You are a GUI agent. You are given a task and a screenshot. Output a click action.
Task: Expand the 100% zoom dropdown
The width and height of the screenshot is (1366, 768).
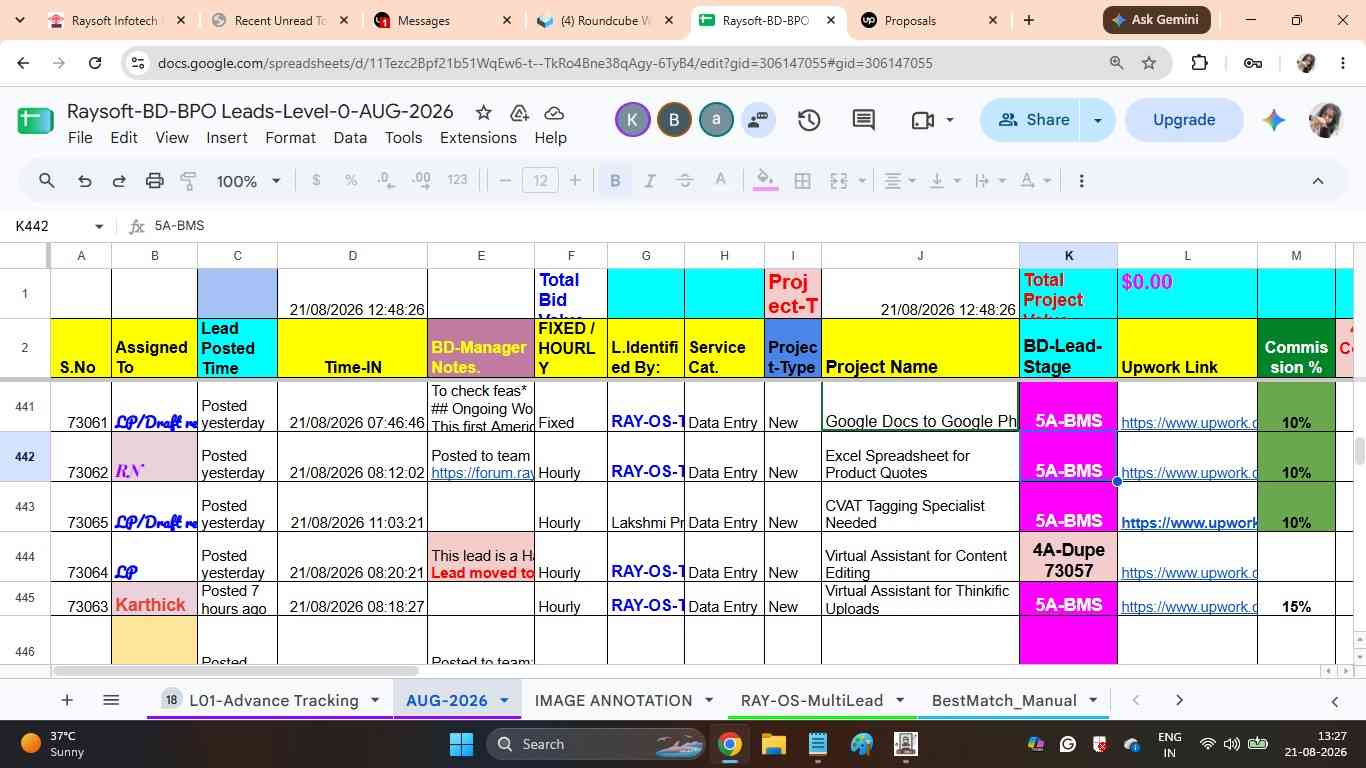pyautogui.click(x=249, y=181)
